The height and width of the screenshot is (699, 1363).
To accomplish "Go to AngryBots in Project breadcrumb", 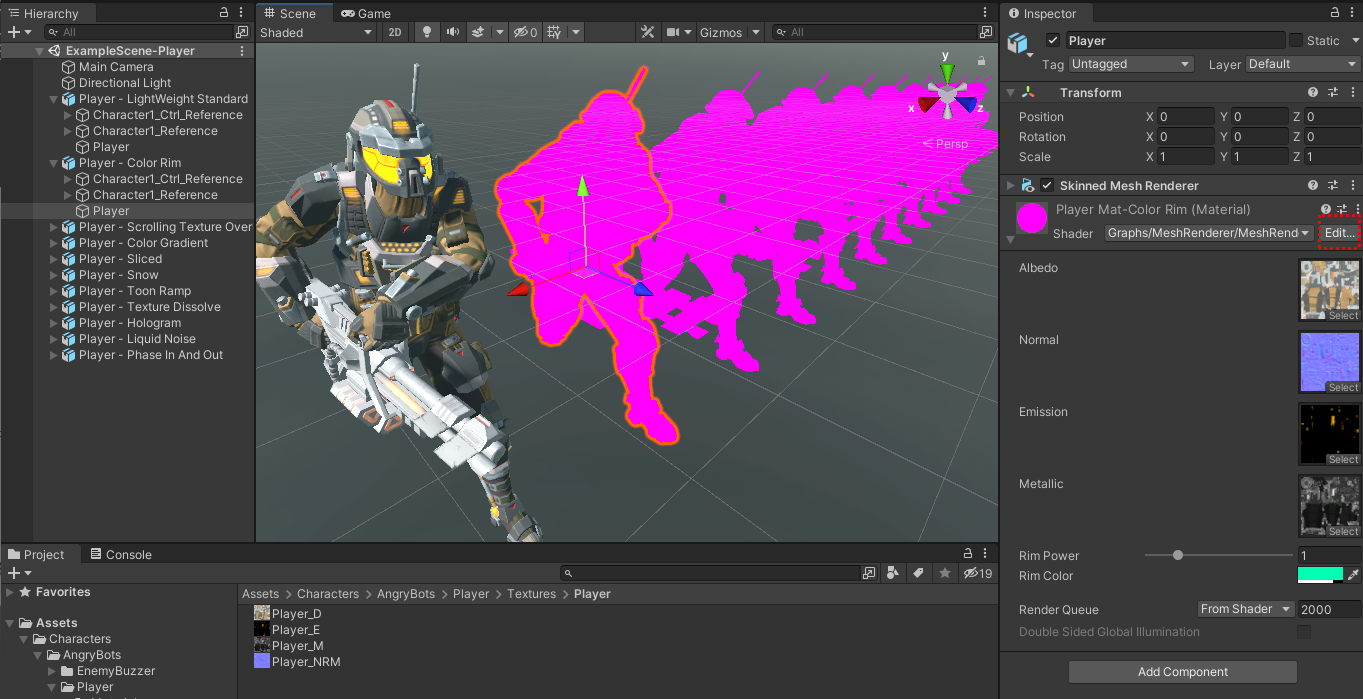I will [406, 594].
